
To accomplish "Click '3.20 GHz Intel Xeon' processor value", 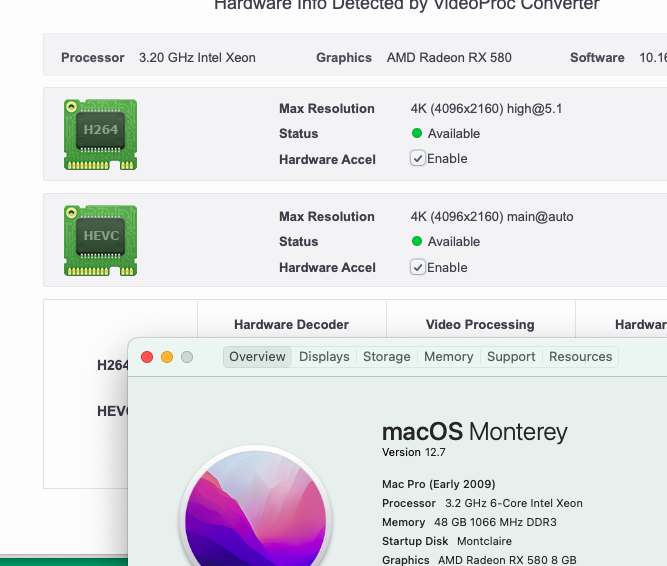I will click(x=197, y=57).
